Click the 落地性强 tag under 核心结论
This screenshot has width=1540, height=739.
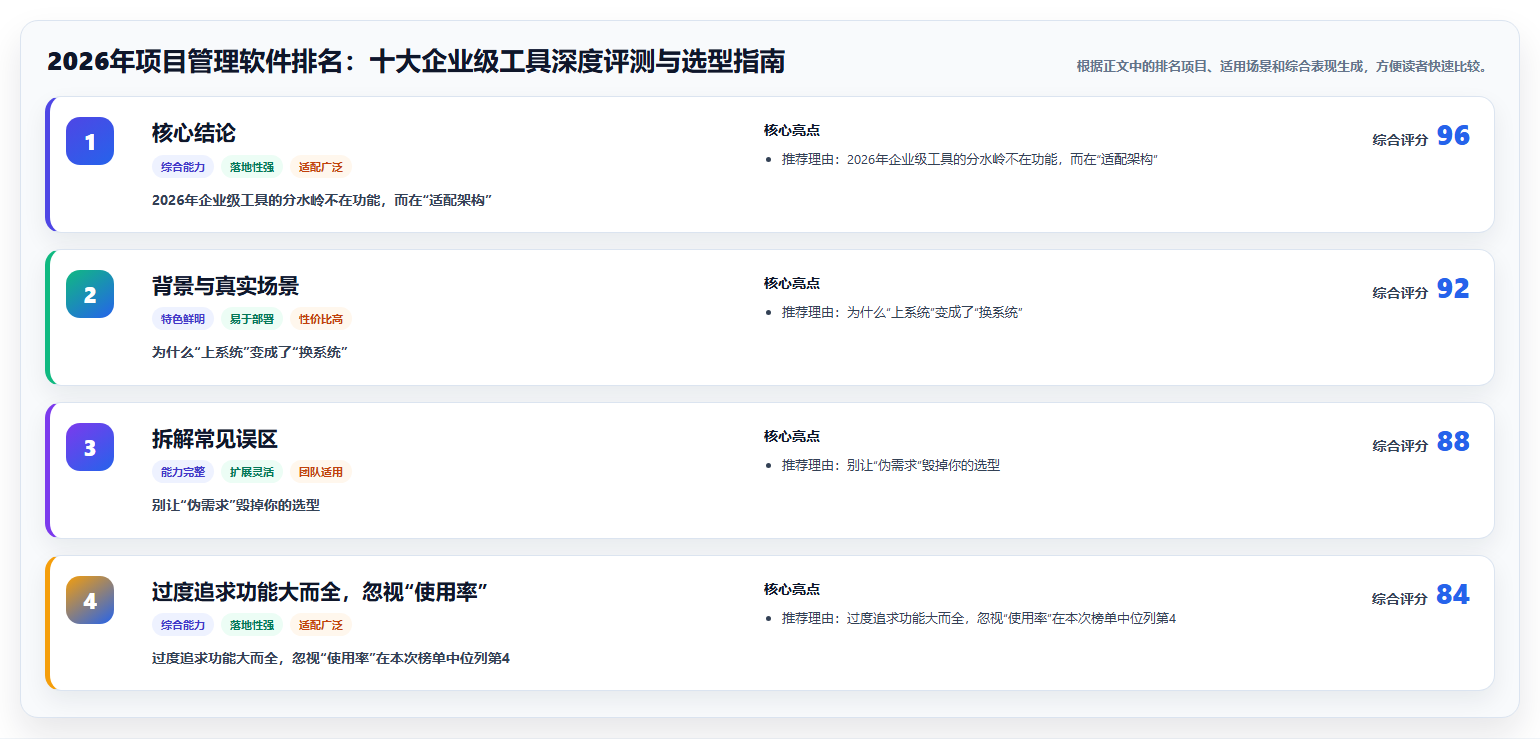(x=252, y=167)
